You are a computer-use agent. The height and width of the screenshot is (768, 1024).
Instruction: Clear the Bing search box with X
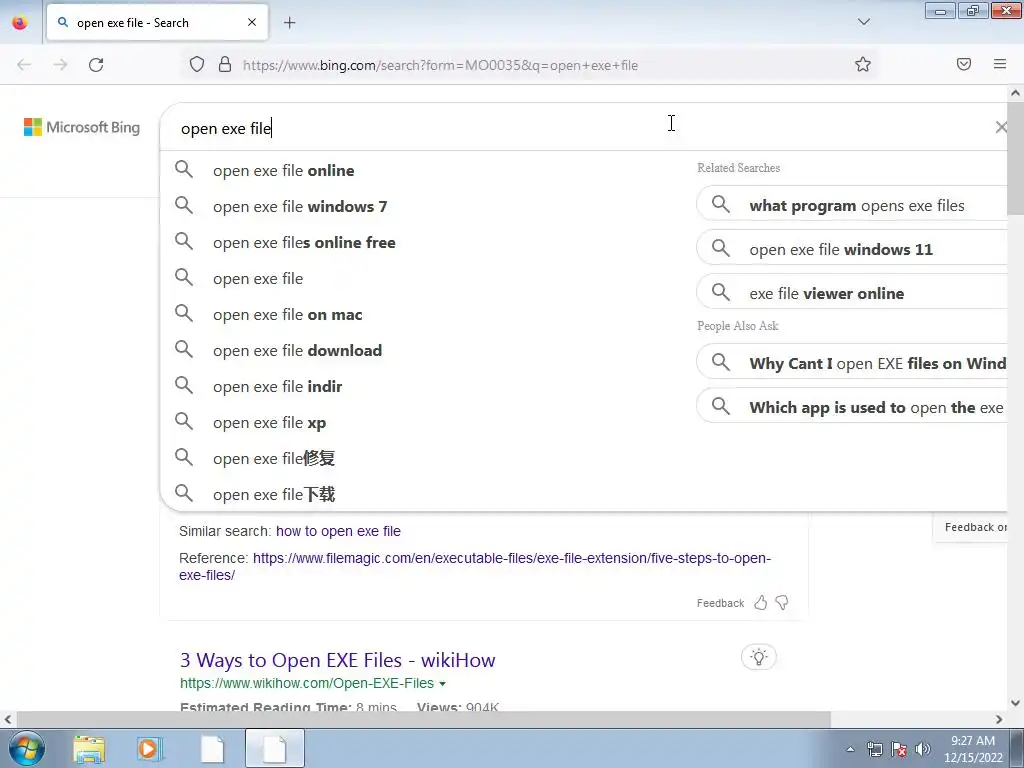1000,127
